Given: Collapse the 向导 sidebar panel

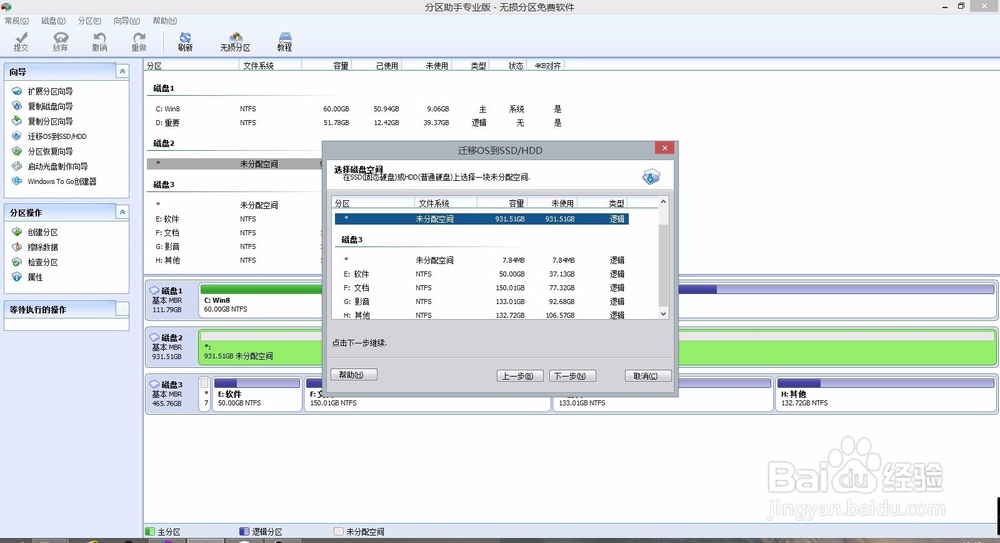Looking at the screenshot, I should click(122, 71).
